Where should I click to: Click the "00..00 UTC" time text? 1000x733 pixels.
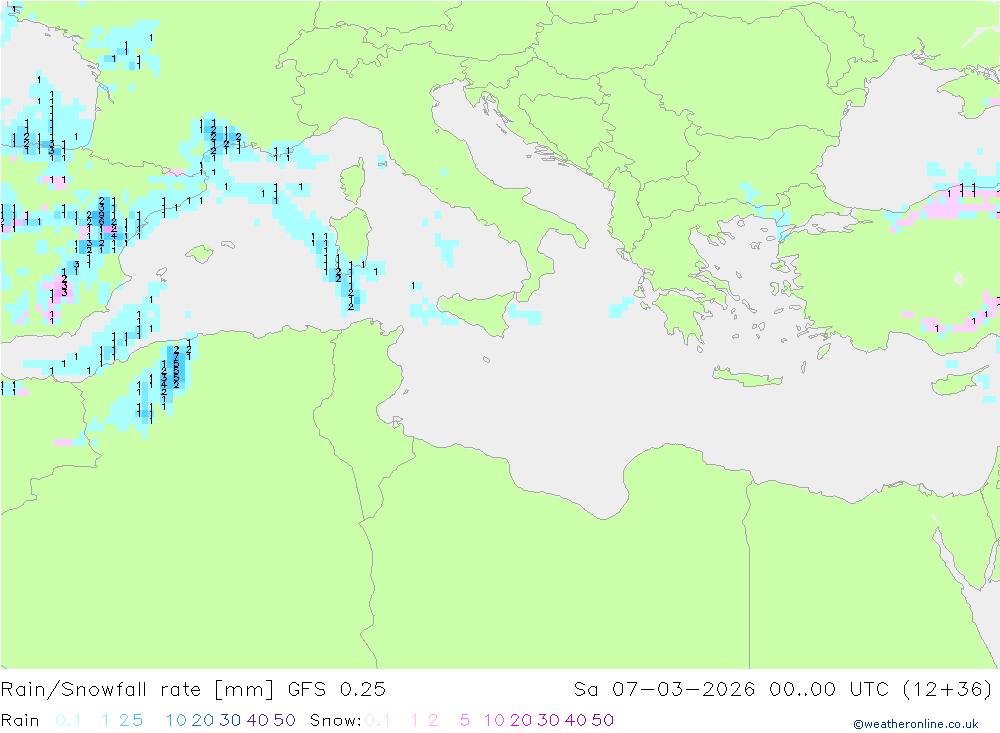point(829,690)
